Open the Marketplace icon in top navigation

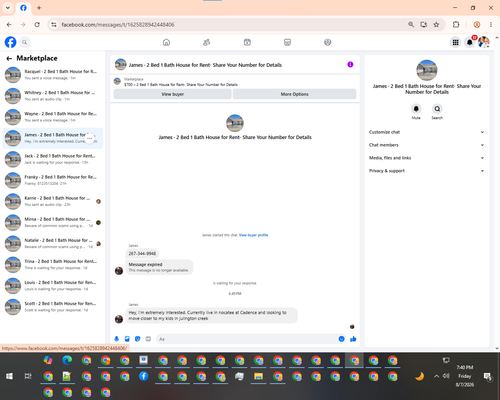click(287, 42)
